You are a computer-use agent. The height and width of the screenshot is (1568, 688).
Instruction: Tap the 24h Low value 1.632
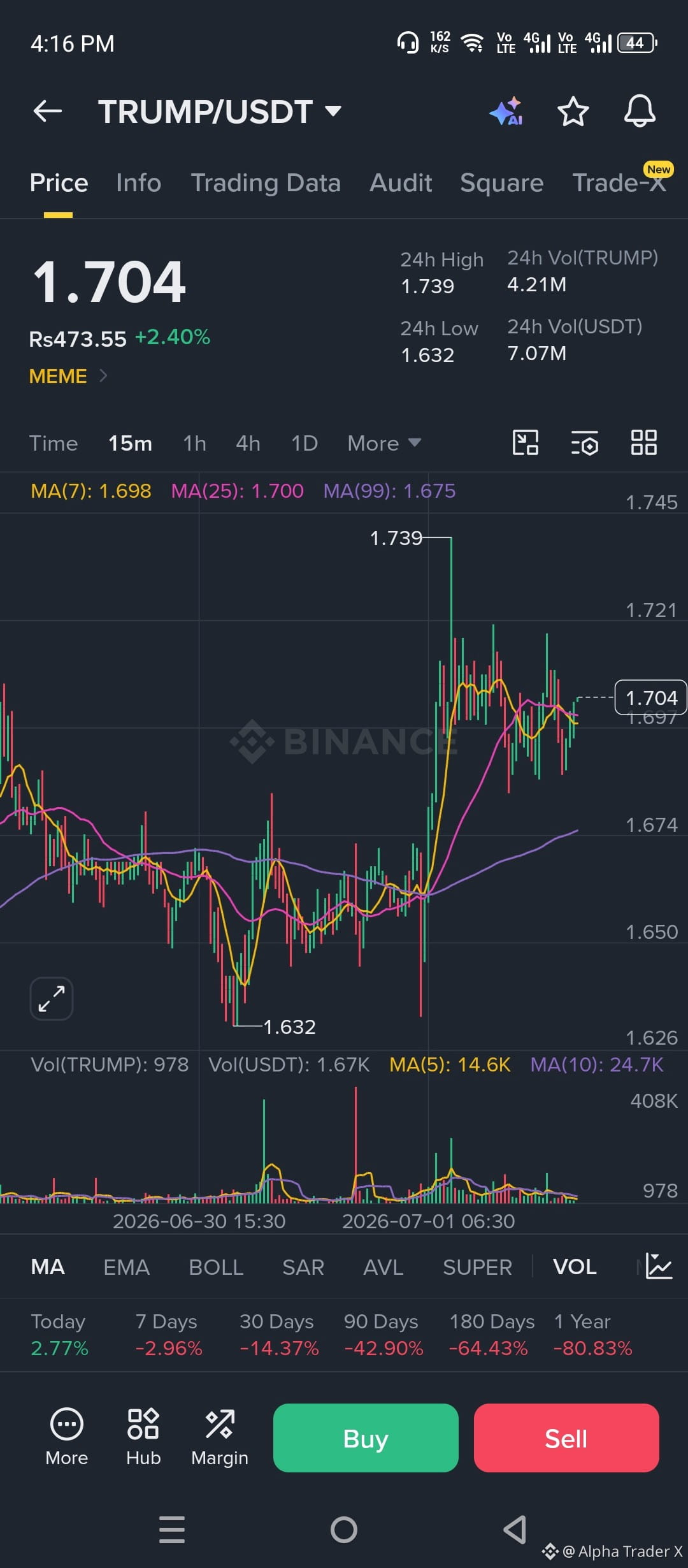point(427,355)
